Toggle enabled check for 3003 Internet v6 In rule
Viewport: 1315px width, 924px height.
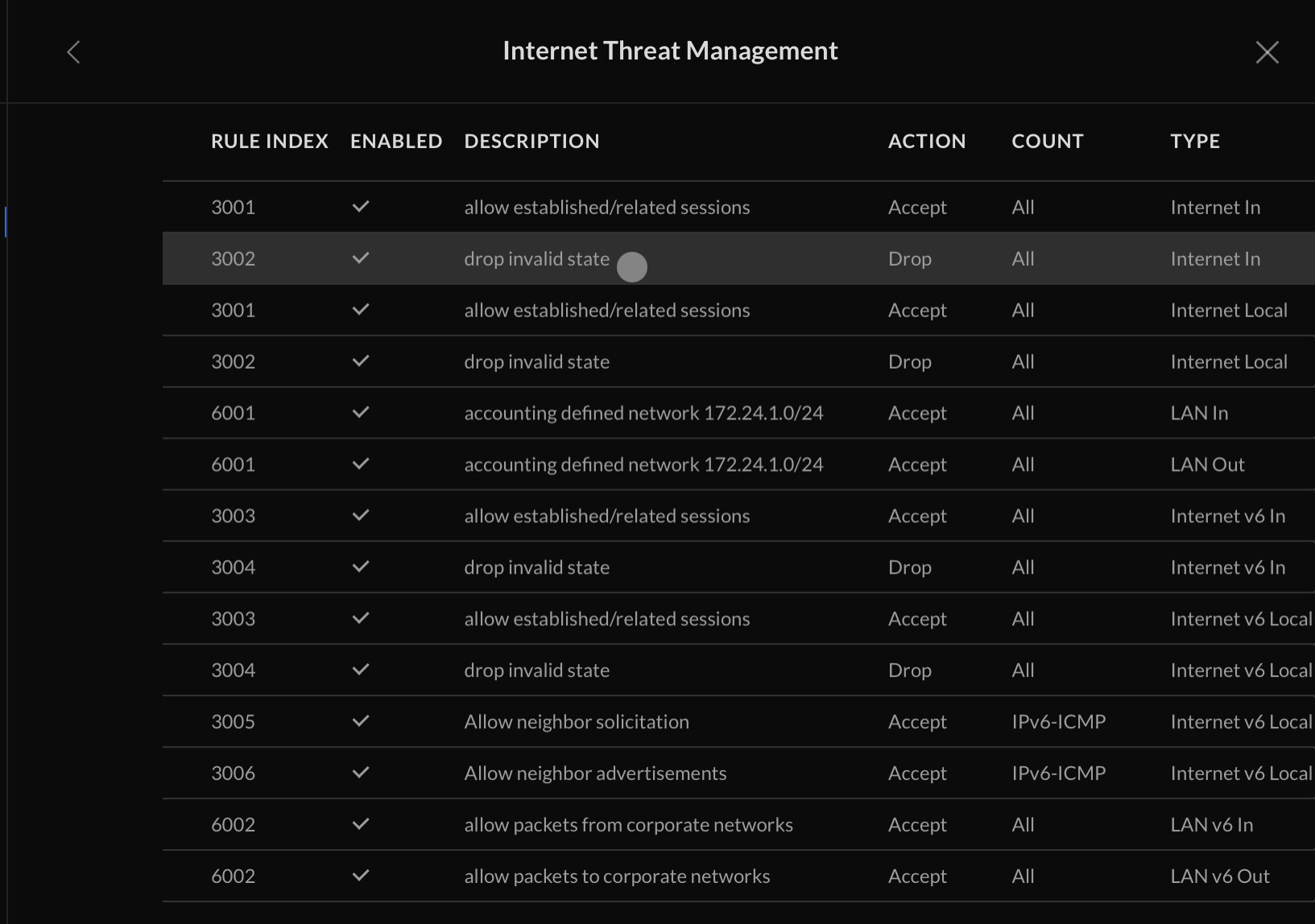[361, 516]
